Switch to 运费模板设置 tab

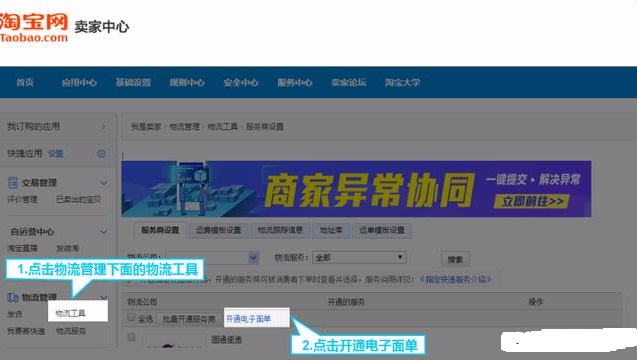(x=219, y=230)
